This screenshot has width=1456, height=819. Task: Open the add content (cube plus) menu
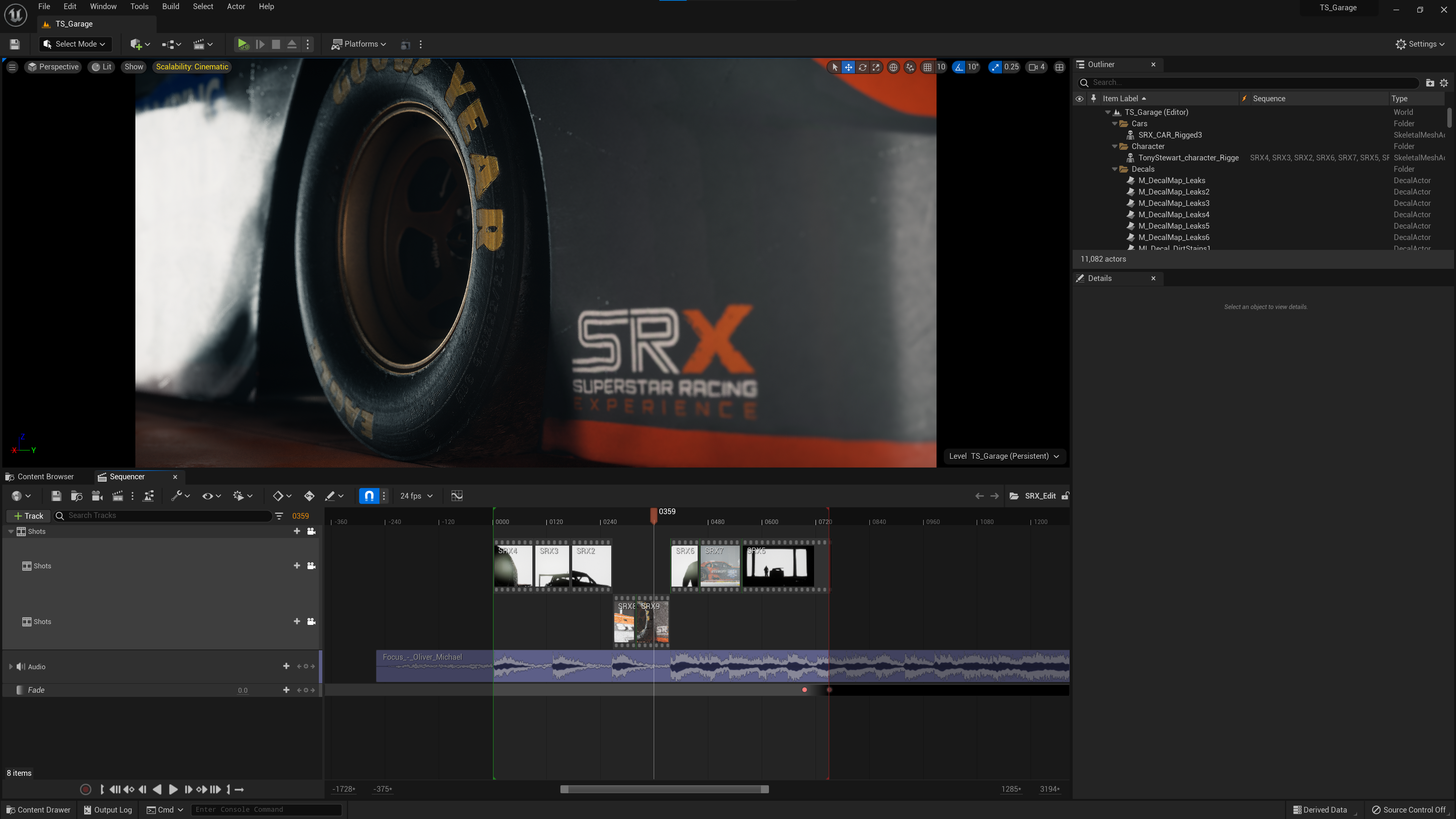tap(140, 44)
